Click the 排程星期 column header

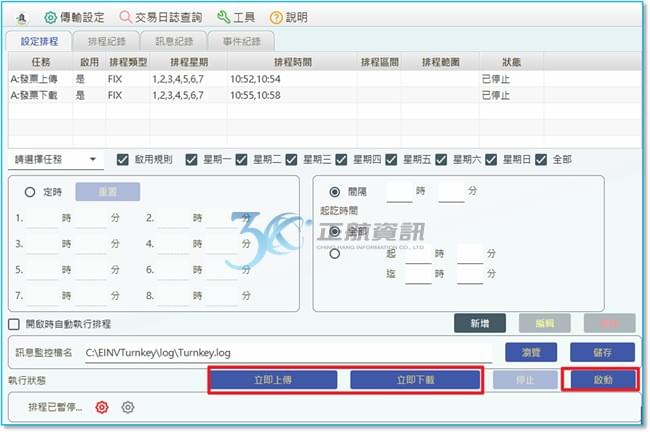(189, 62)
